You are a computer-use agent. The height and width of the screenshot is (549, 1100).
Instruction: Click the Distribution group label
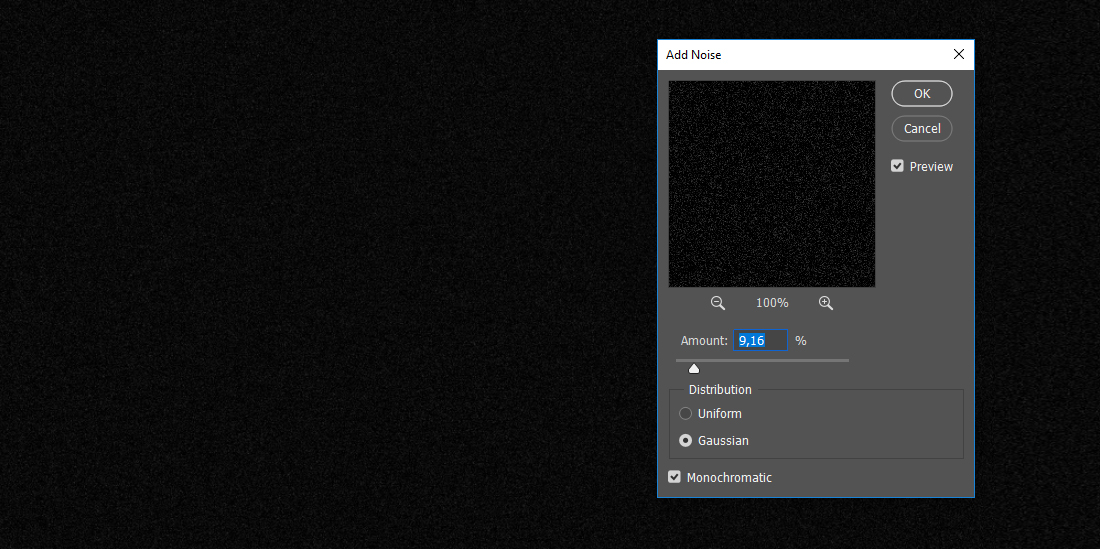point(720,390)
